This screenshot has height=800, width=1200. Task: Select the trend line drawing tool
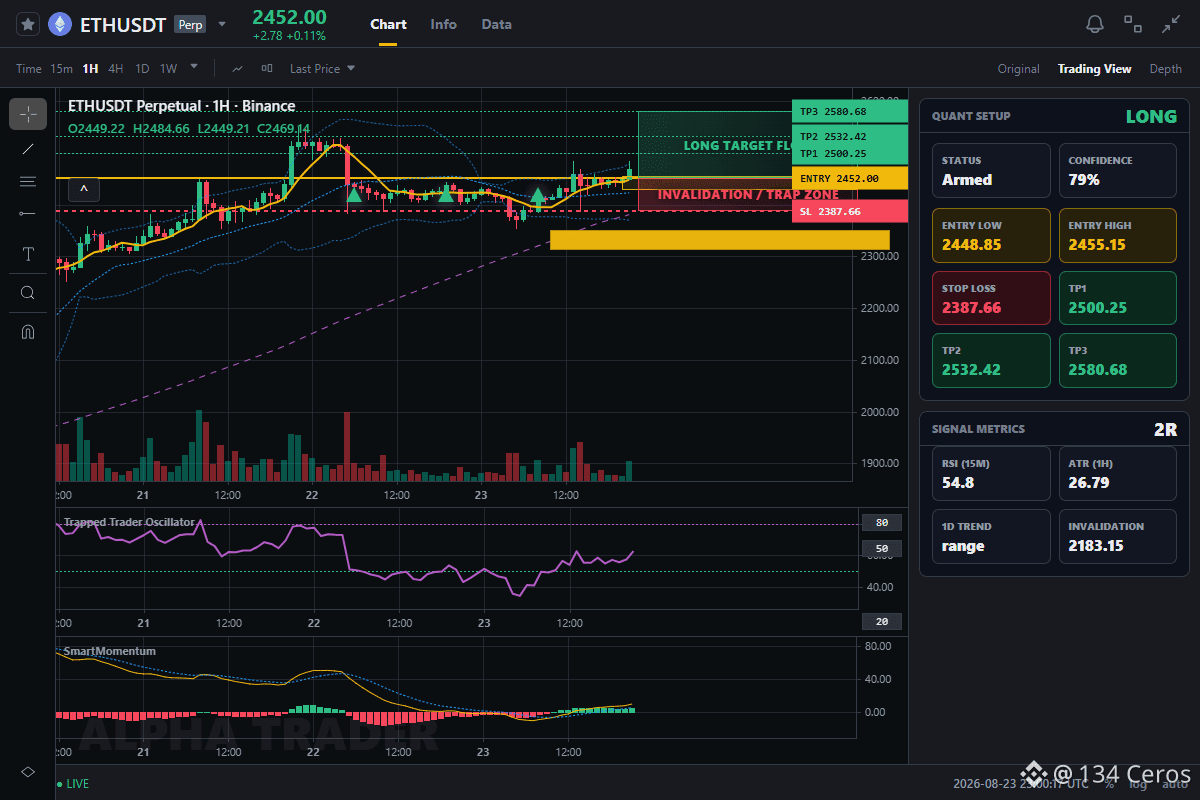click(x=28, y=149)
